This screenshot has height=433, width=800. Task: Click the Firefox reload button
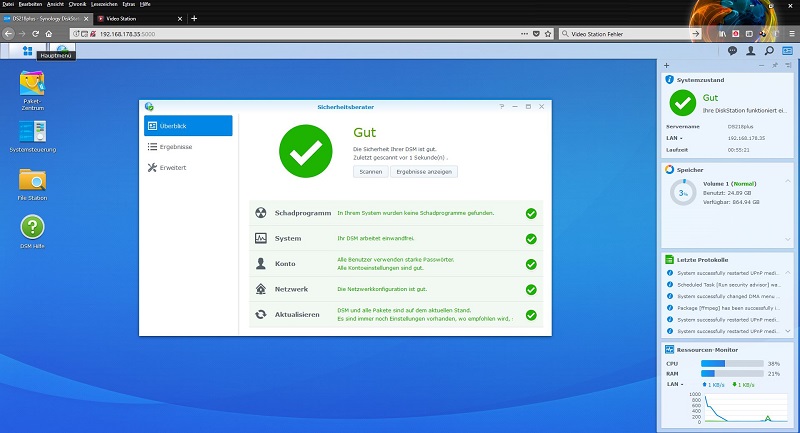pos(35,34)
